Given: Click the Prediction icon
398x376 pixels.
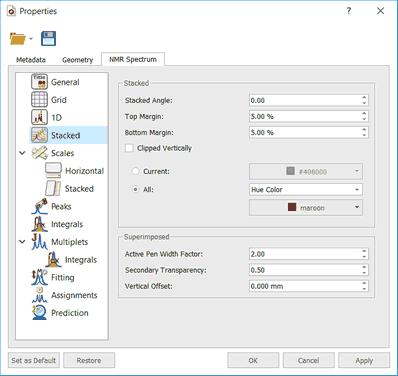Looking at the screenshot, I should point(39,313).
